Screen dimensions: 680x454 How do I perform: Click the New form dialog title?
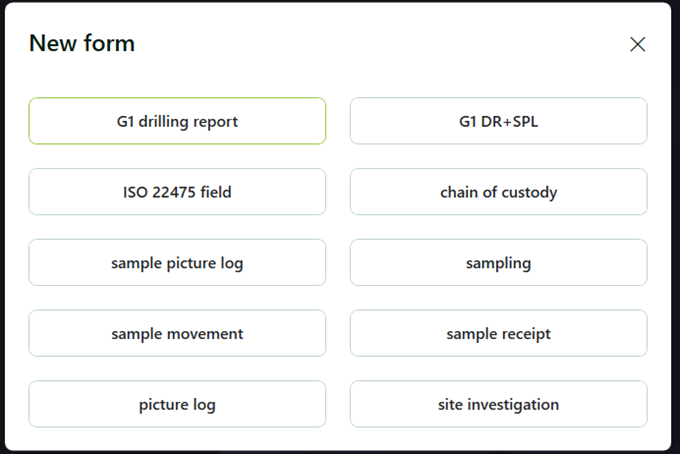[82, 43]
